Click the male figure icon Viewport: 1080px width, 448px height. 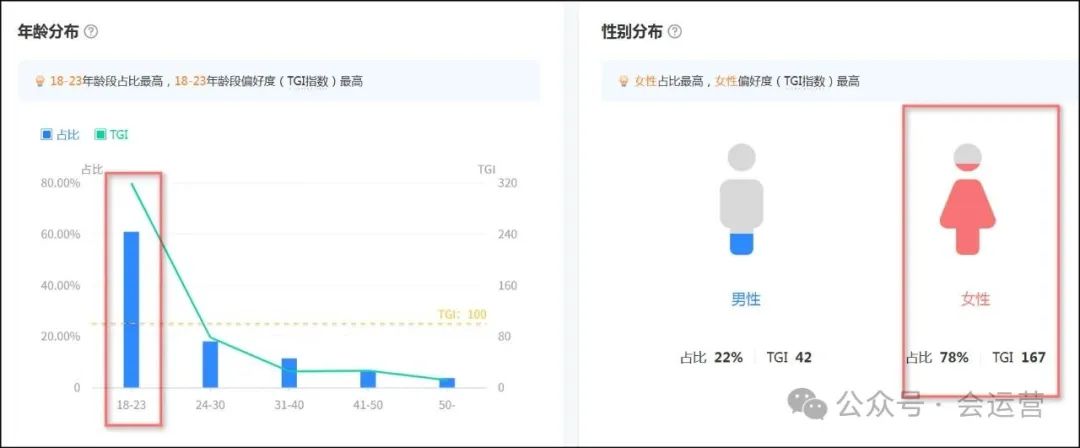[742, 199]
